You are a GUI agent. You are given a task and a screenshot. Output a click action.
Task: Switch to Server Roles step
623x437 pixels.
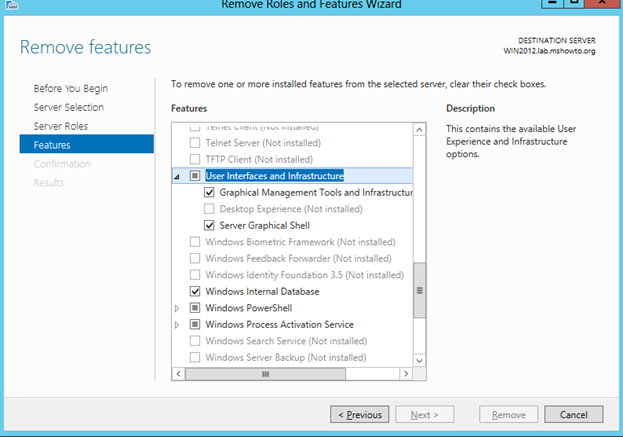(x=61, y=126)
